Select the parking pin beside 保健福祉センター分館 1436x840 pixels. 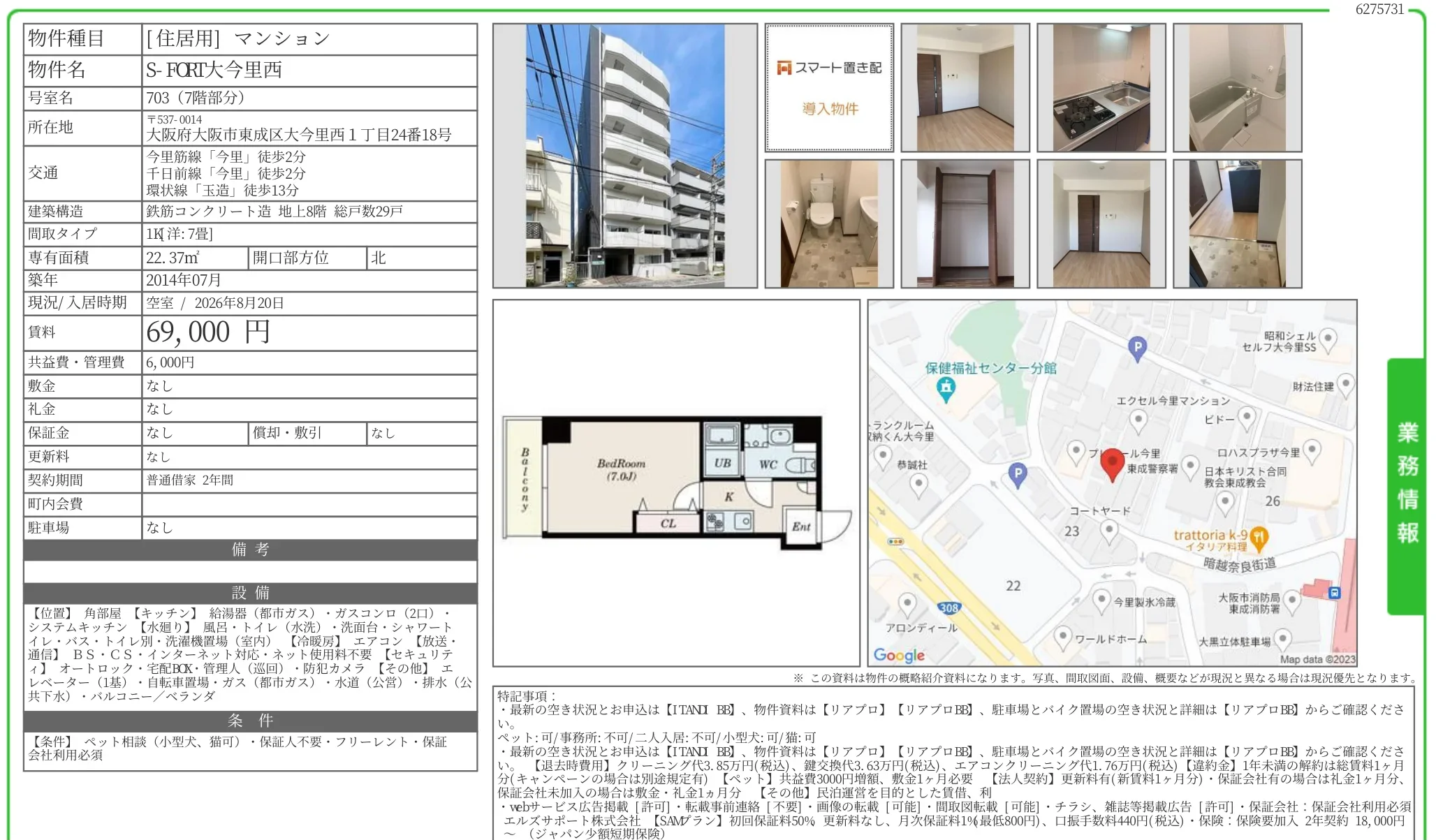[1138, 348]
